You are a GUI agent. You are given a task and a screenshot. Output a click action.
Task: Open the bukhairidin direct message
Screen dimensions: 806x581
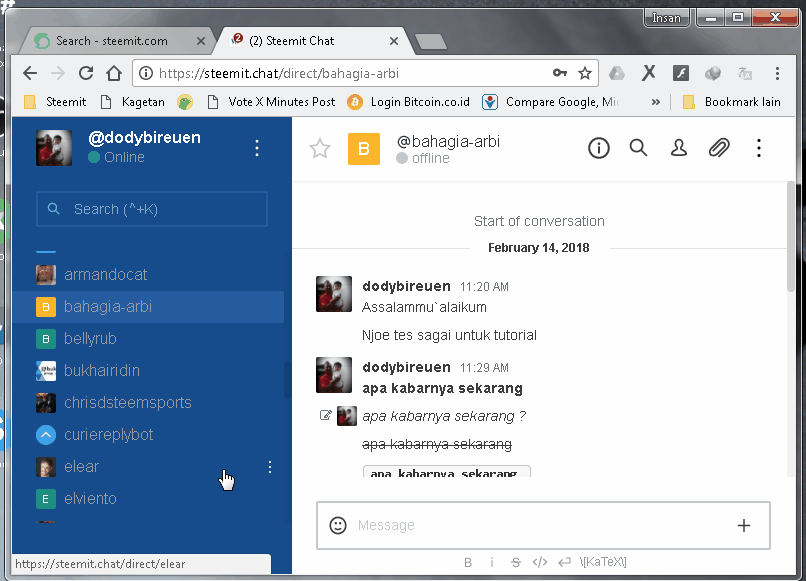[x=148, y=371]
